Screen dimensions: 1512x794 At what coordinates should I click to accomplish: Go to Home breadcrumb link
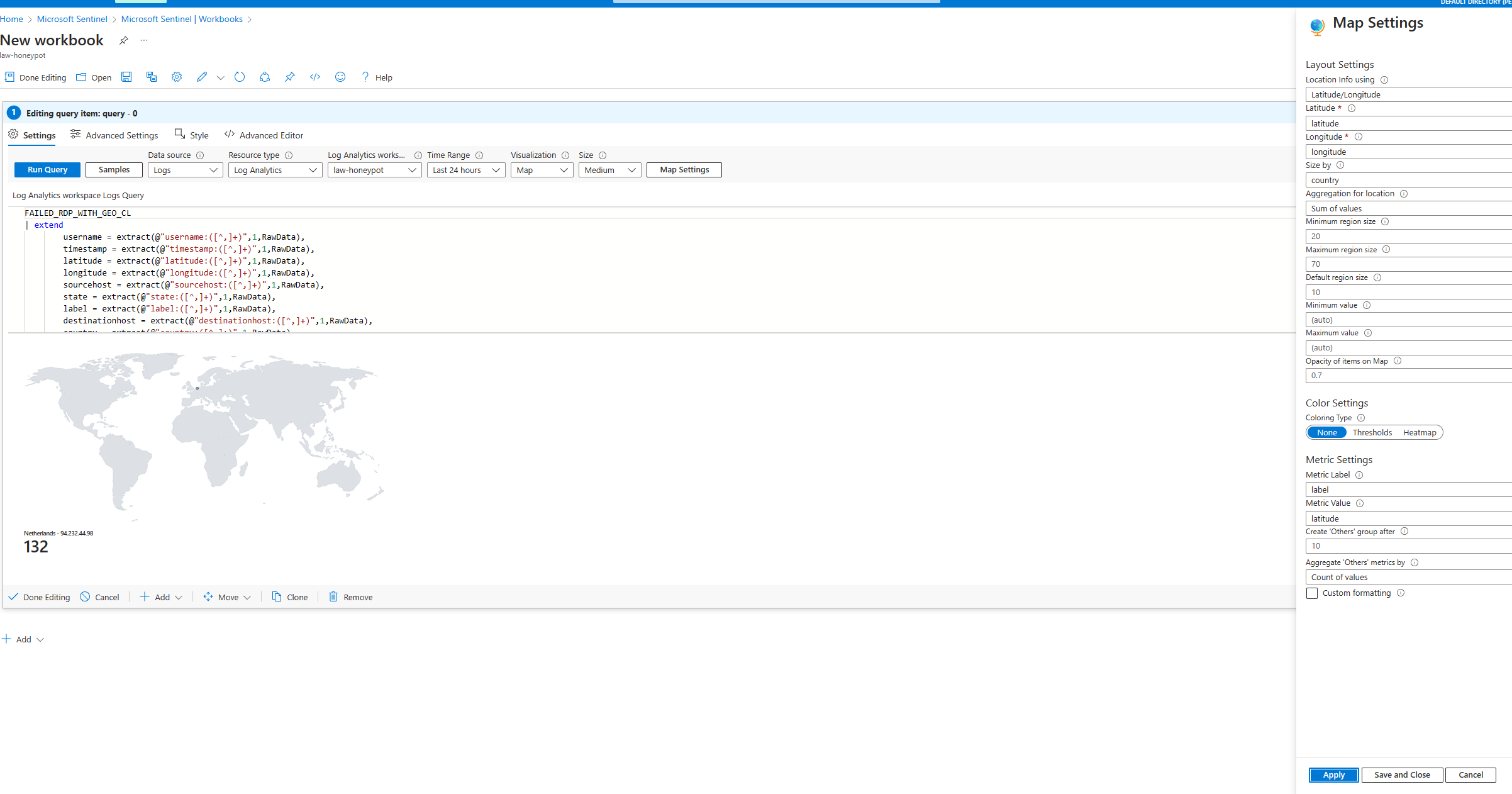11,19
